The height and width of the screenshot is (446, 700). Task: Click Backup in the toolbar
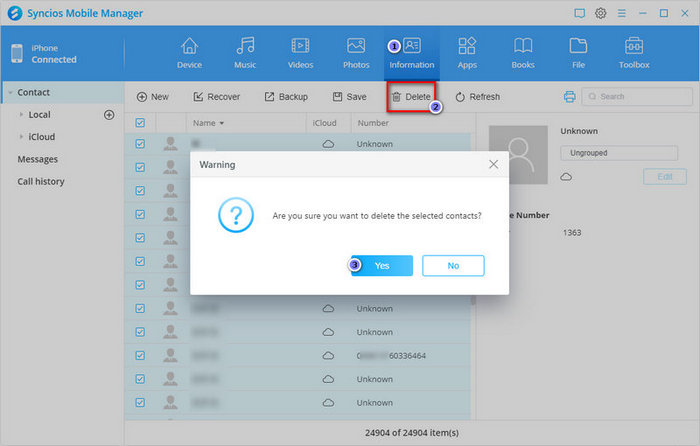(x=286, y=97)
